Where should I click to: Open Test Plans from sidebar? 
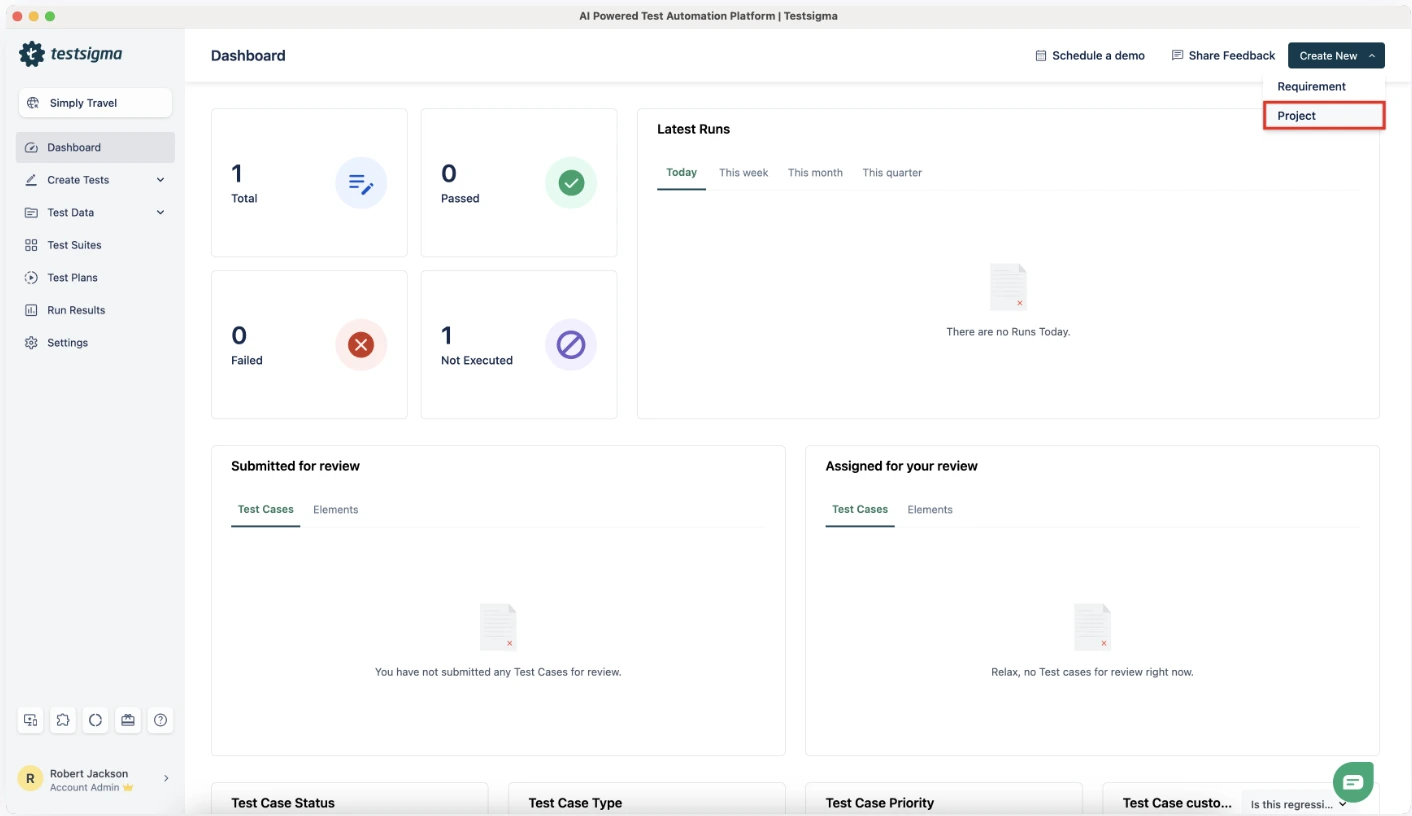pos(72,277)
